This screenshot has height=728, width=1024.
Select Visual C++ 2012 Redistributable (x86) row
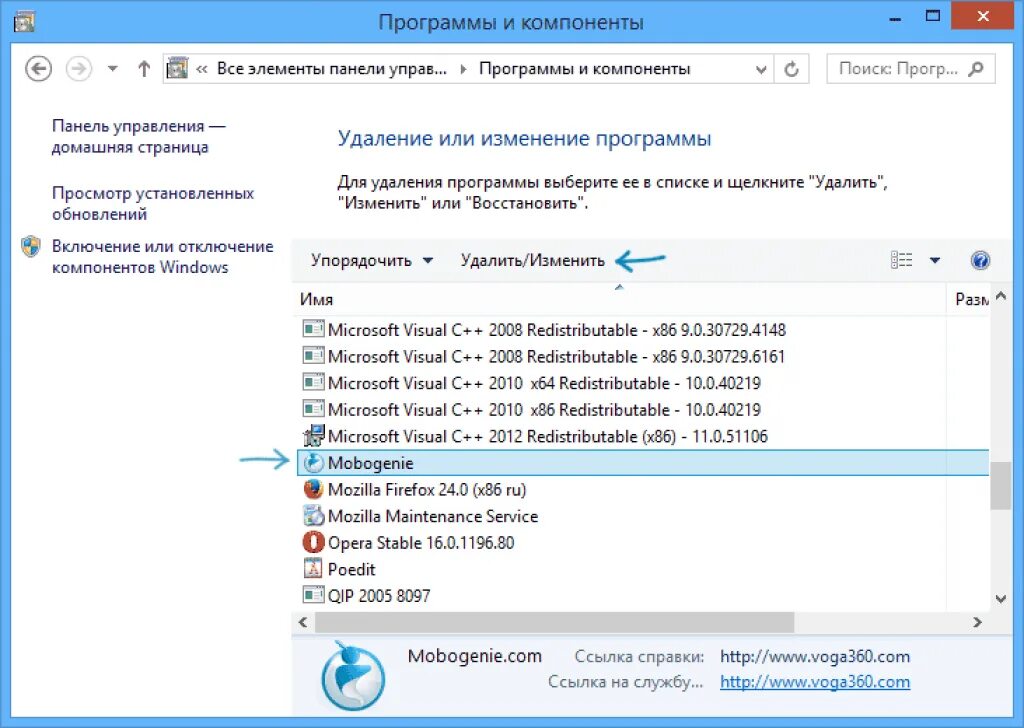coord(643,436)
